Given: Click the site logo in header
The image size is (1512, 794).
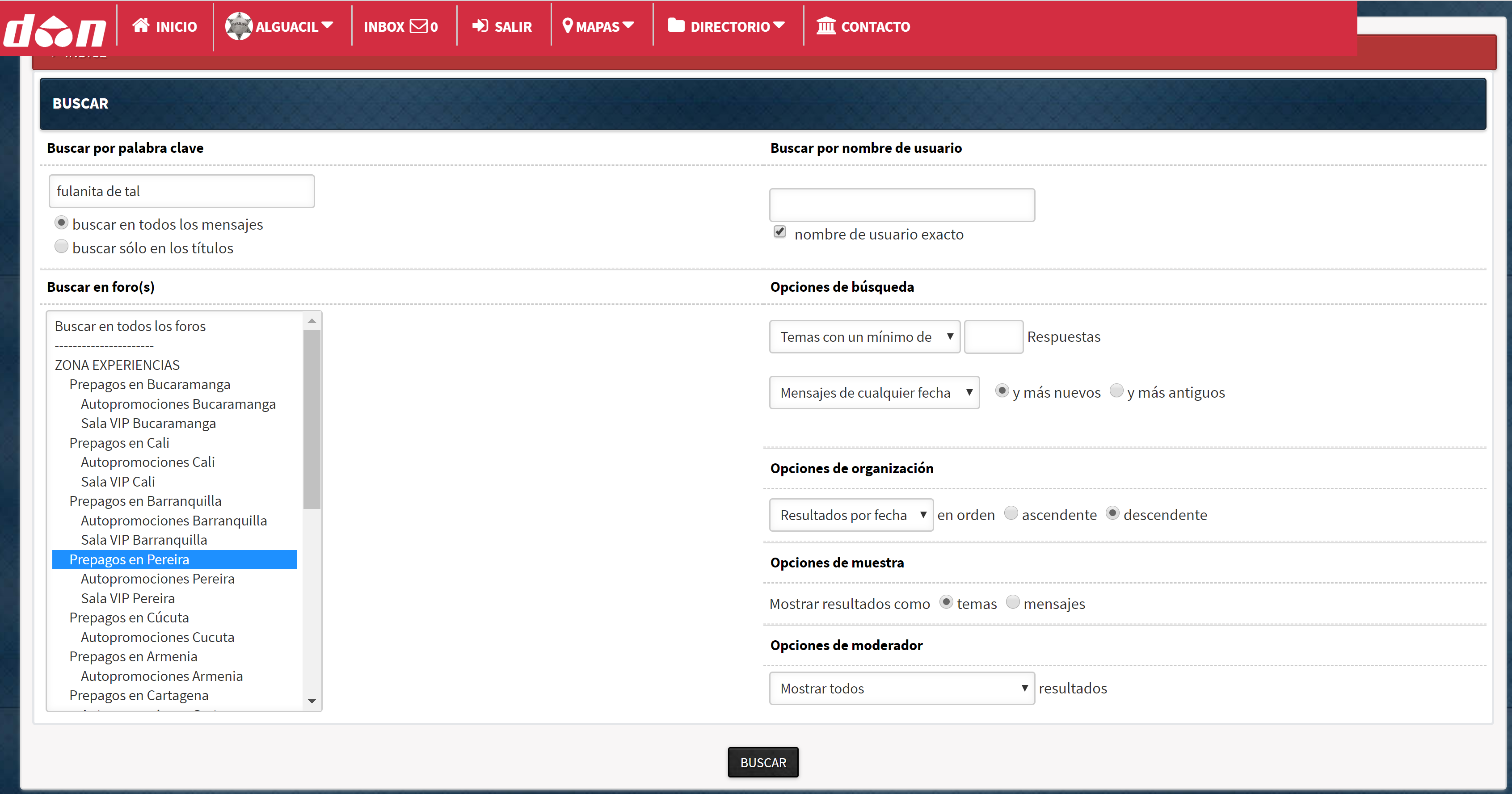Looking at the screenshot, I should pyautogui.click(x=55, y=29).
